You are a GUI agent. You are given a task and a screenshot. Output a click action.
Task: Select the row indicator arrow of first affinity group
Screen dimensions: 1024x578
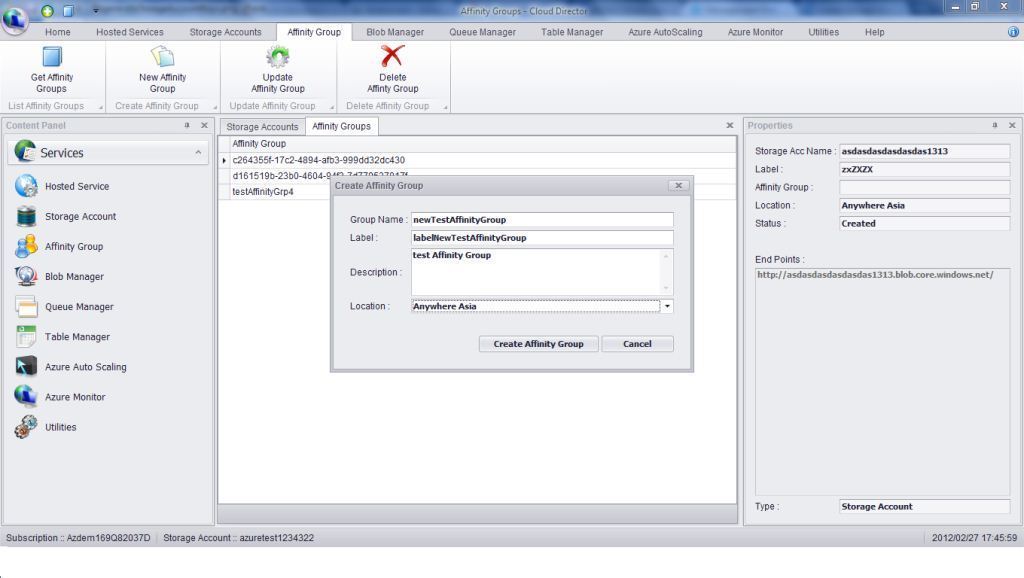pos(224,160)
